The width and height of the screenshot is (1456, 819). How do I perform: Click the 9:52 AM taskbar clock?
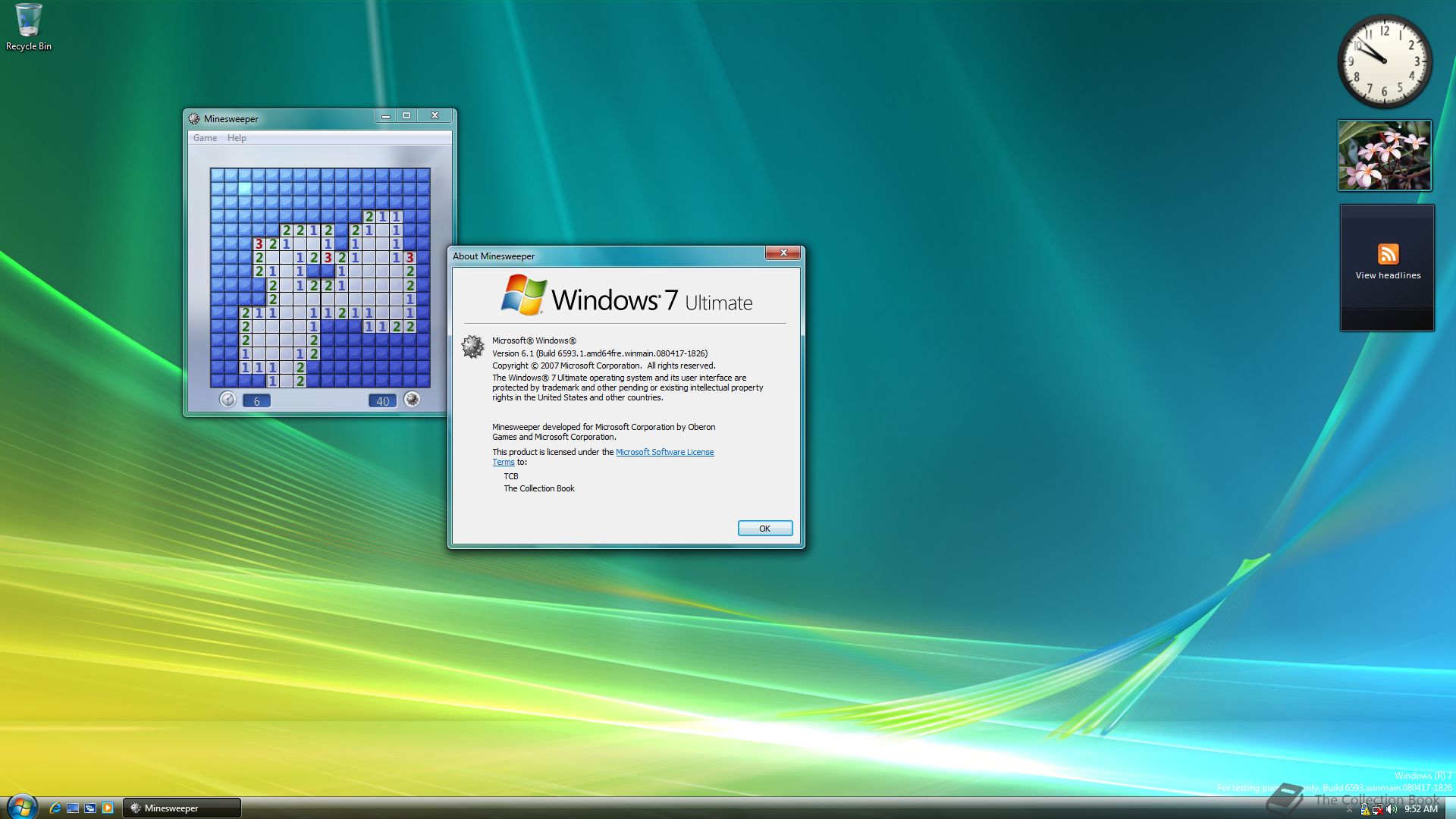(1421, 809)
